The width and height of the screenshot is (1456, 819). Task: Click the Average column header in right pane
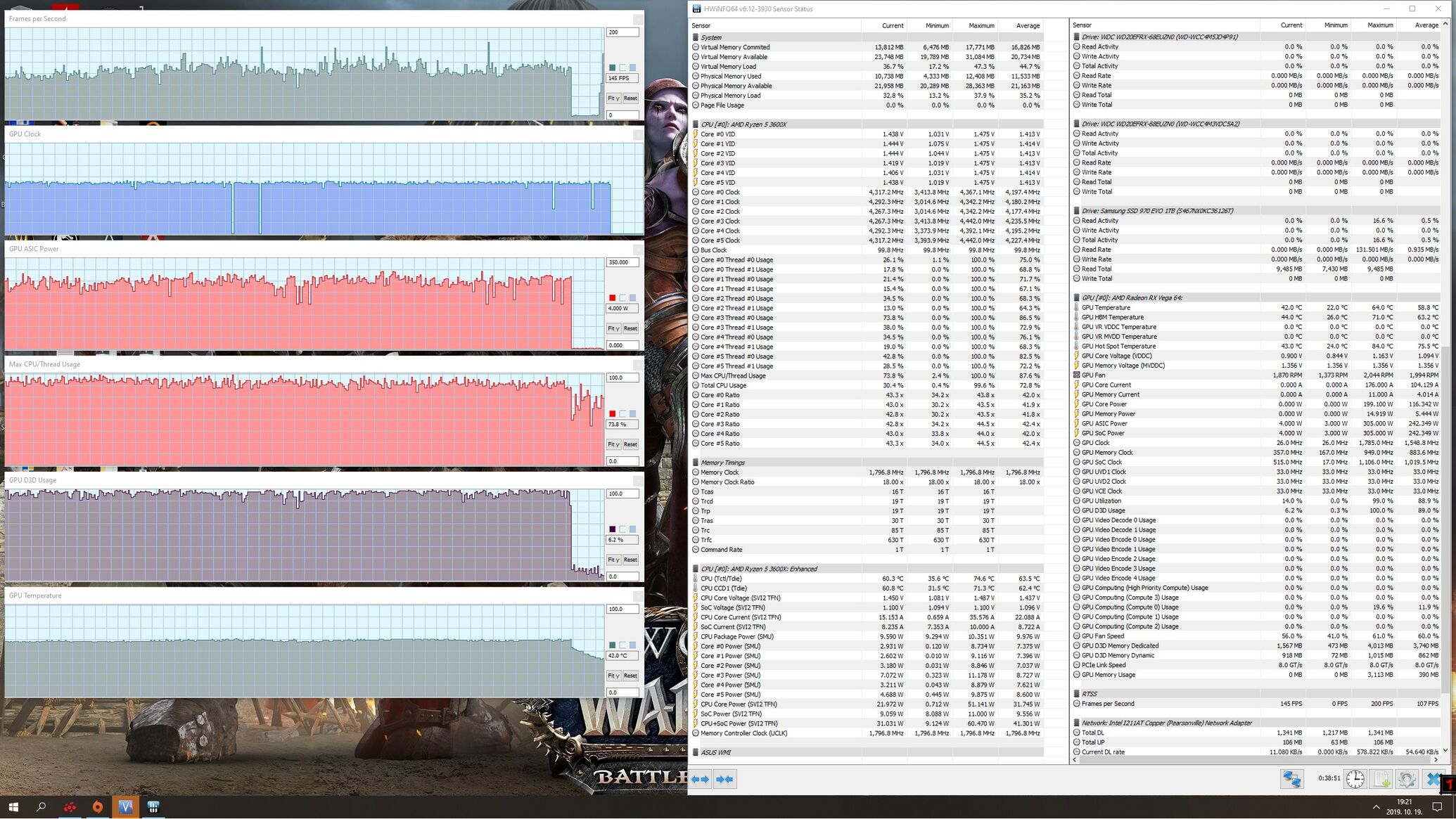1426,25
